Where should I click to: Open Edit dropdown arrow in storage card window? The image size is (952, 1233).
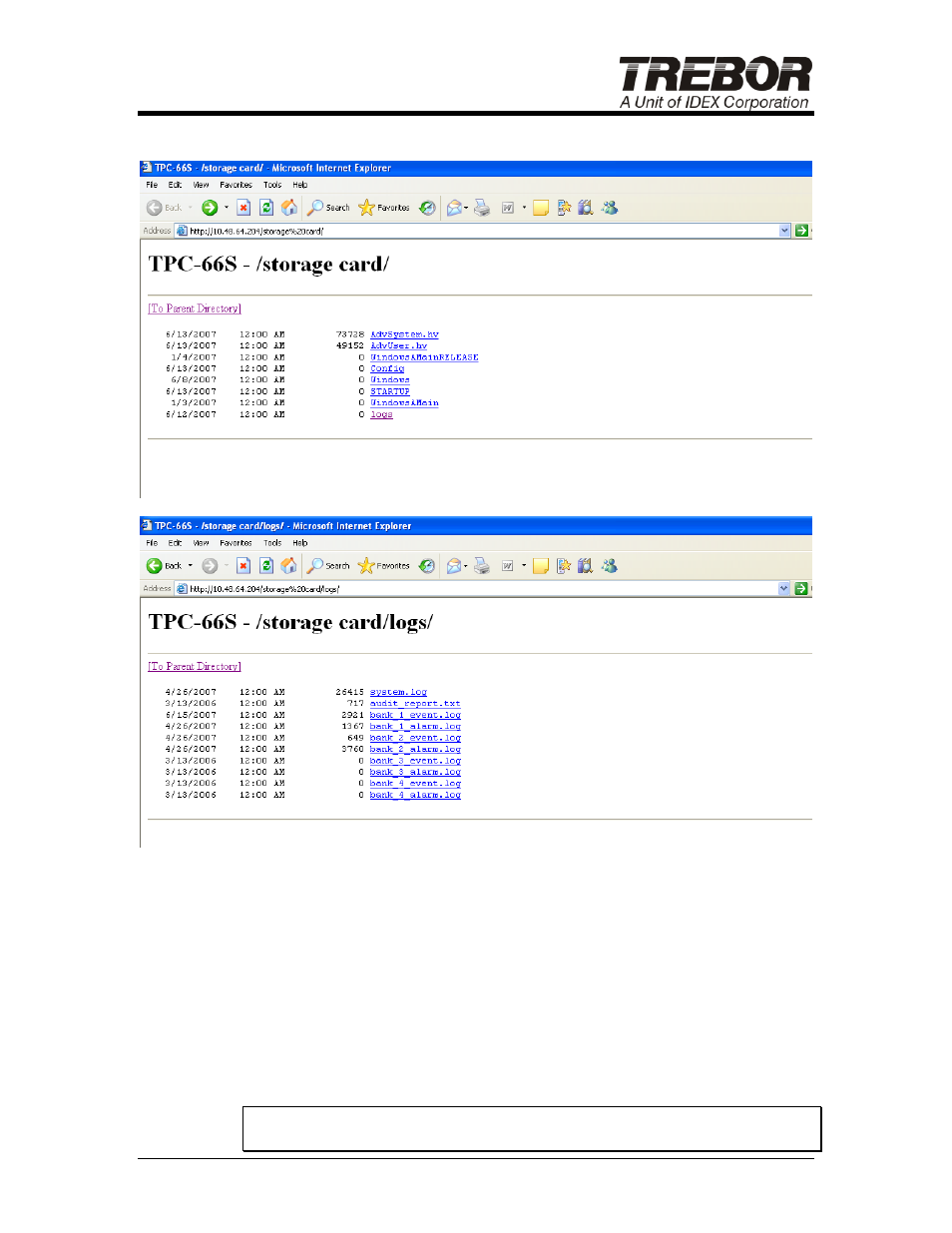click(x=524, y=208)
